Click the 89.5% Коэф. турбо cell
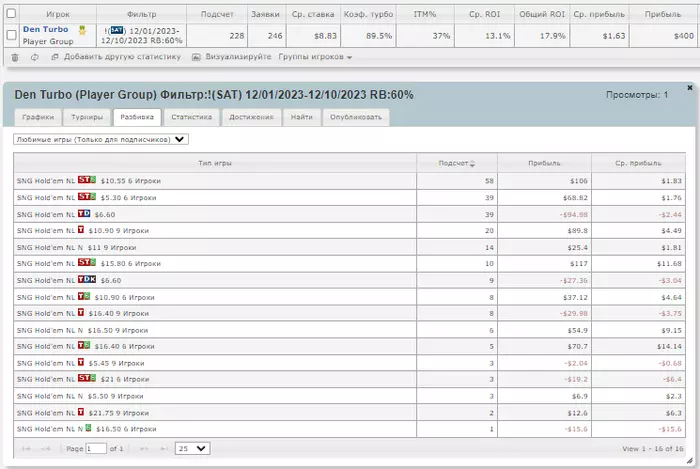This screenshot has width=700, height=469. coord(368,36)
